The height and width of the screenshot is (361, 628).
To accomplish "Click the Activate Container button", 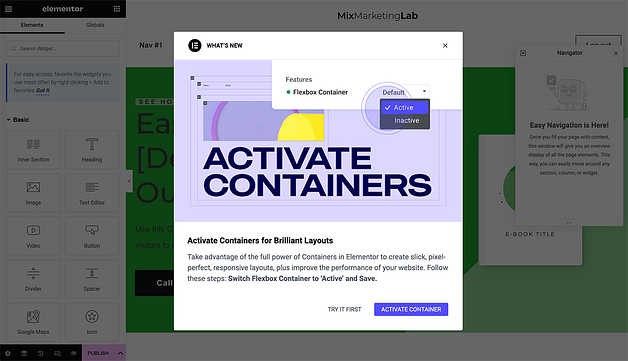I will 411,309.
